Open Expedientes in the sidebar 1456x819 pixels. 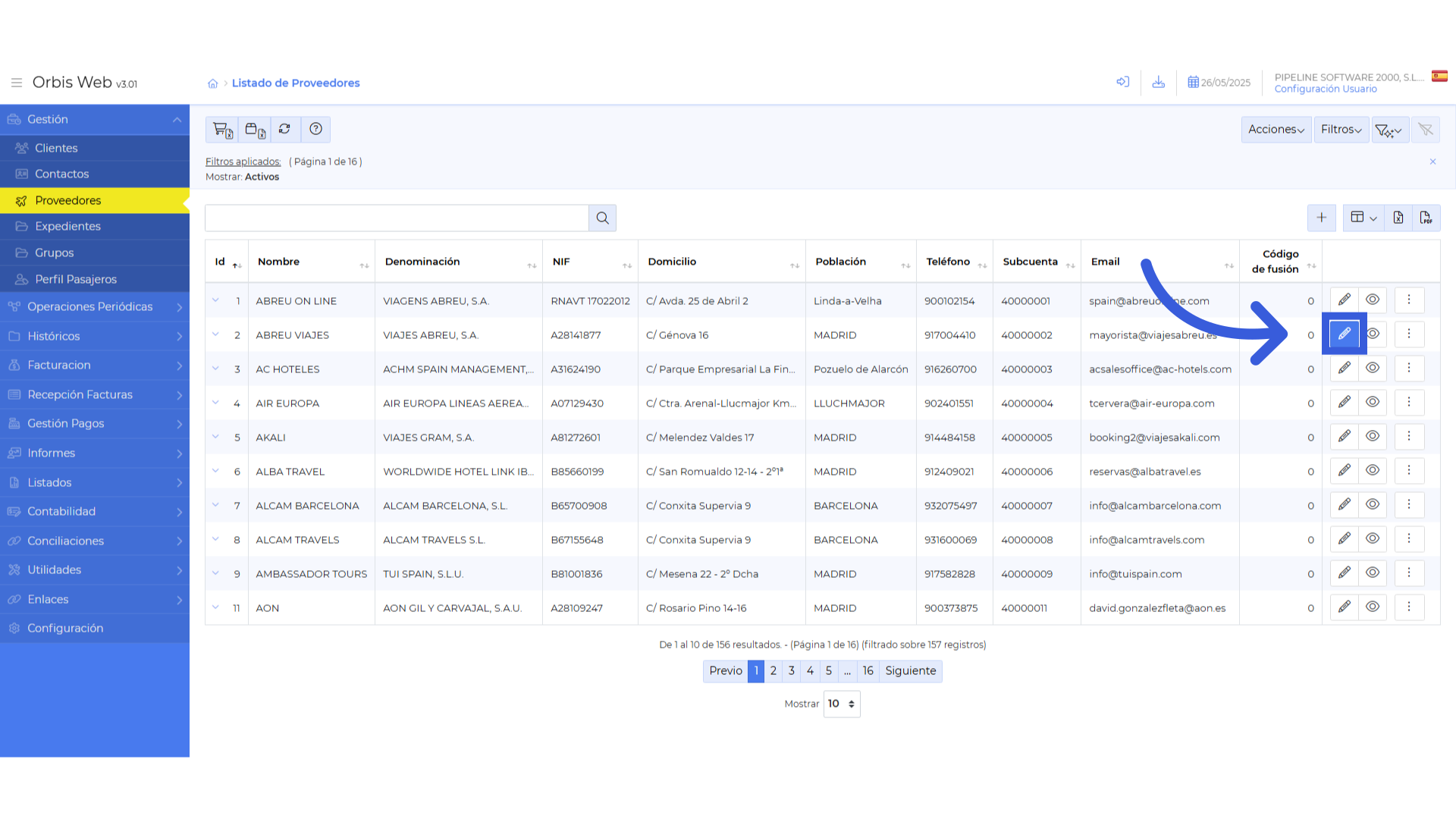(95, 227)
